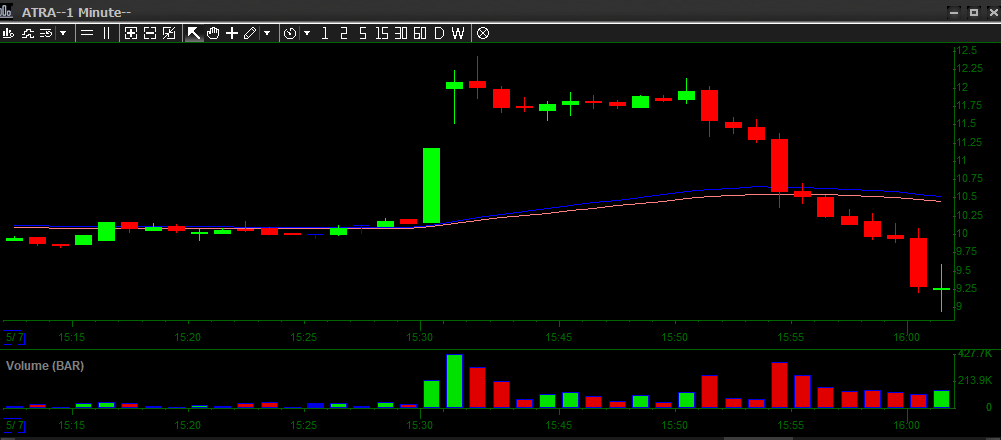
Task: Select the vertical lines tool
Action: tap(107, 33)
